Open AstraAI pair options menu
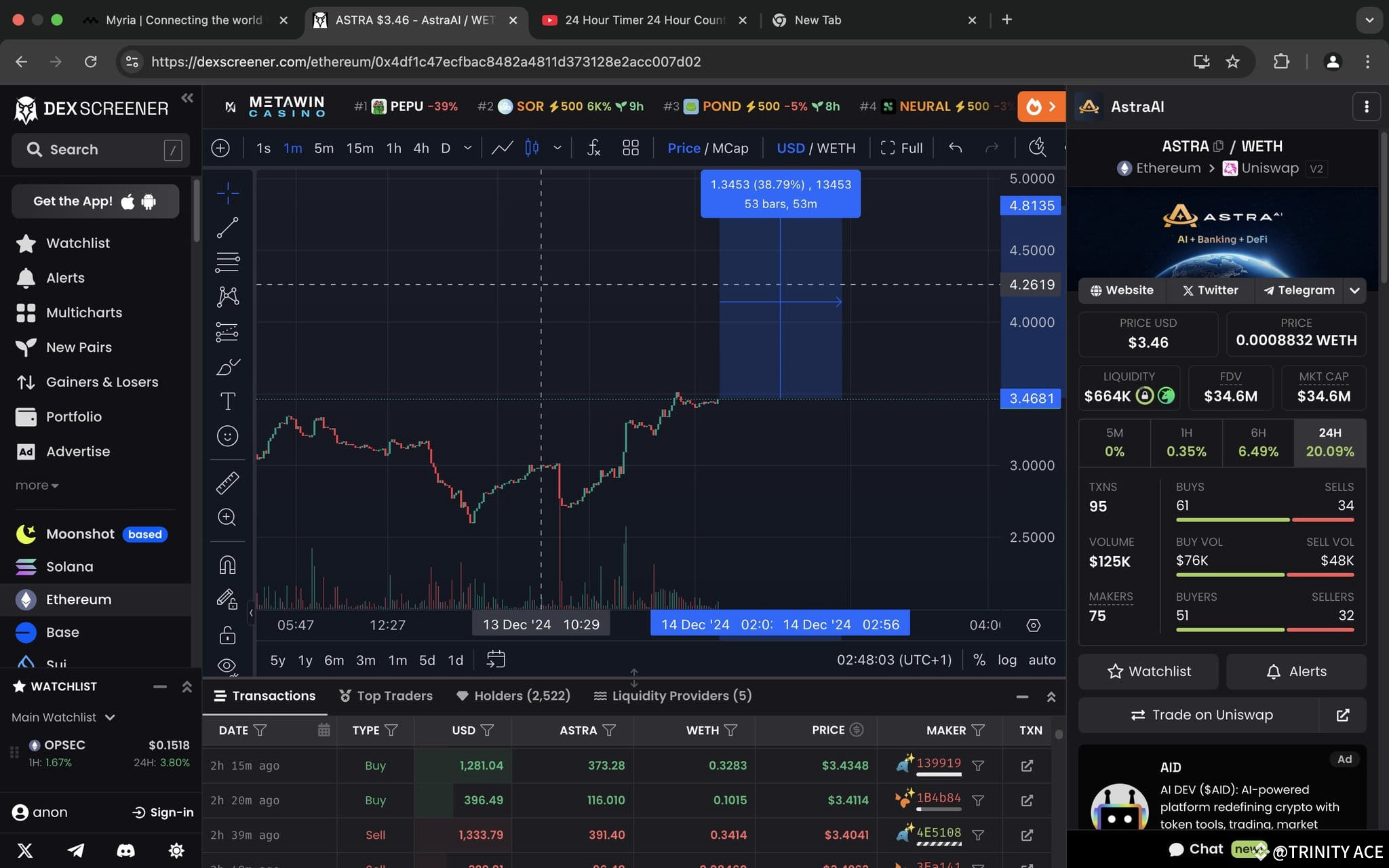This screenshot has height=868, width=1389. coord(1366,106)
